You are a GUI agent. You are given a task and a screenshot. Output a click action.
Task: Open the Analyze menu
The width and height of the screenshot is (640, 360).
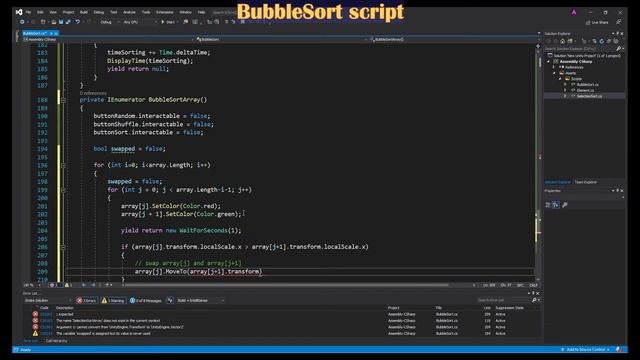[129, 12]
